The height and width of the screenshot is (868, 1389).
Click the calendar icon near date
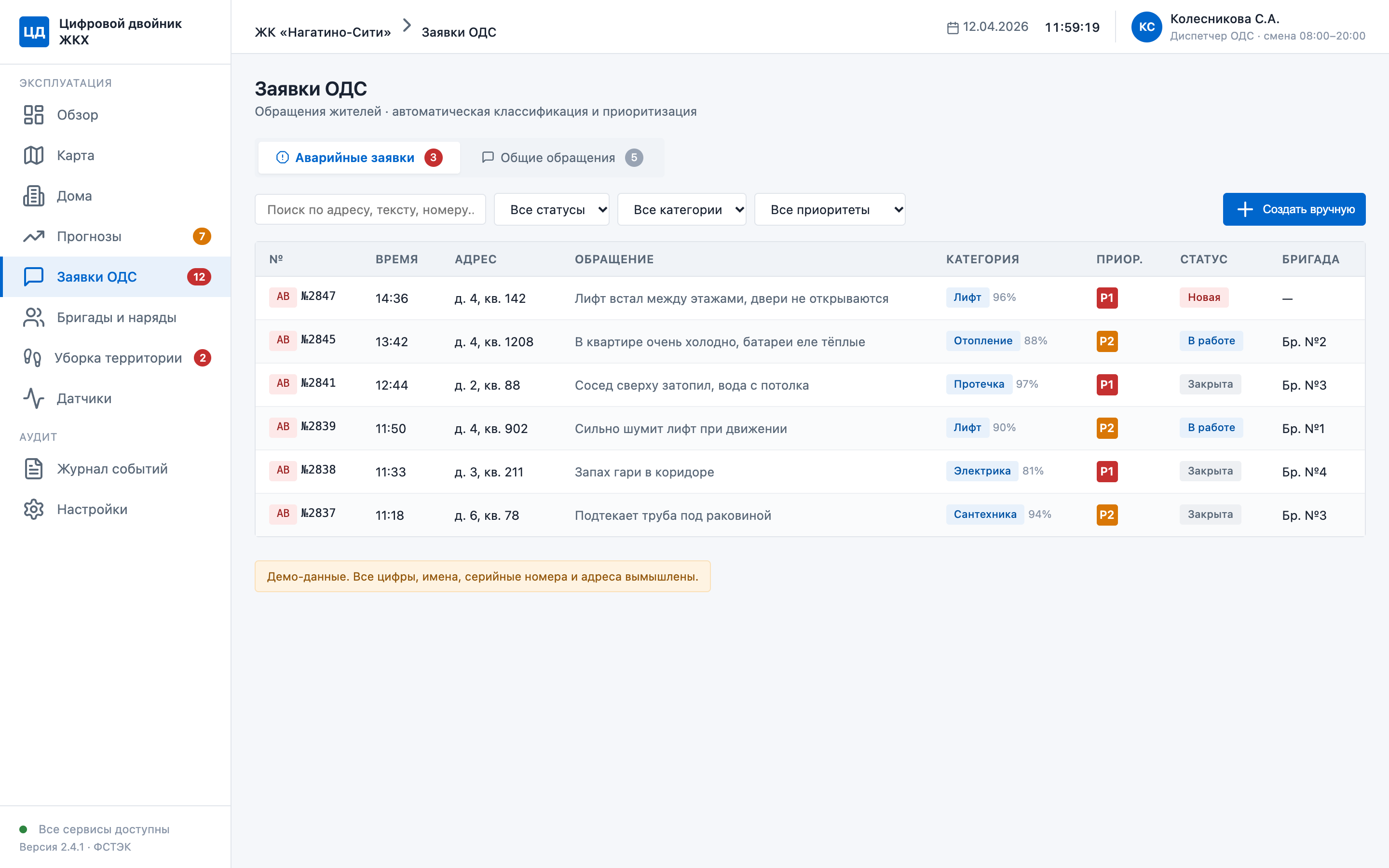(953, 27)
